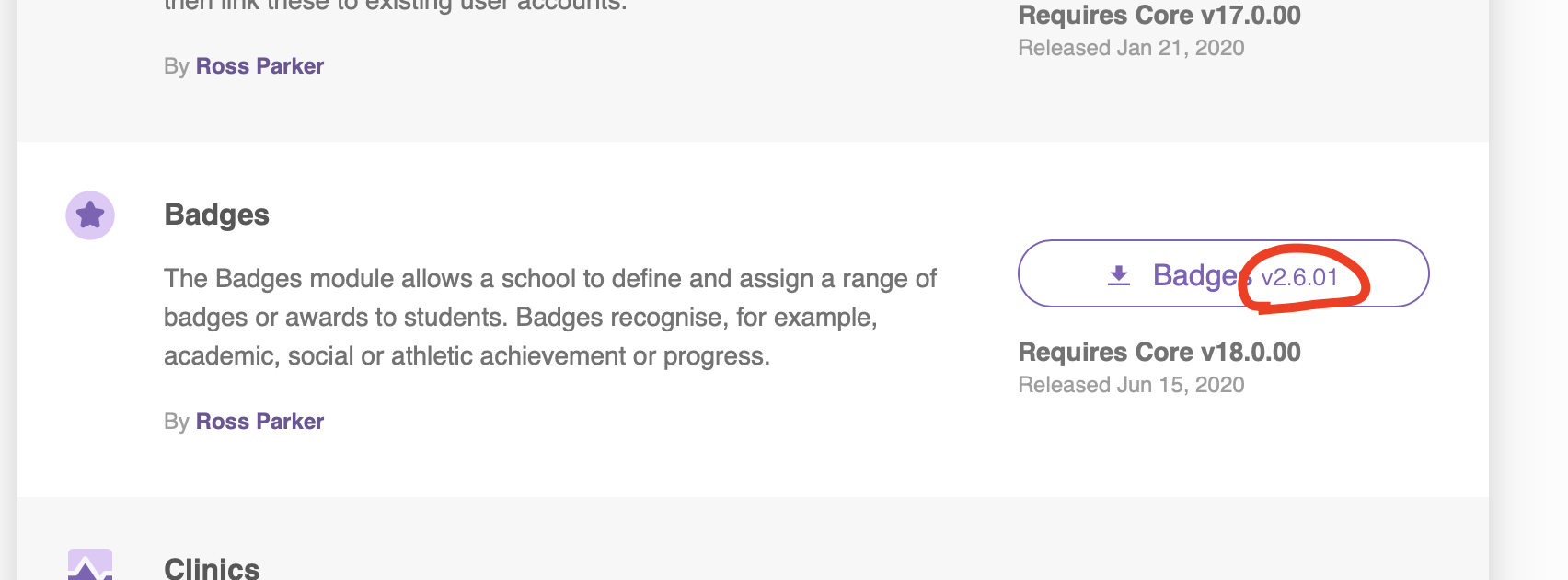Click the Released Jan 21, 2020 date
1568x580 pixels.
coord(1131,48)
